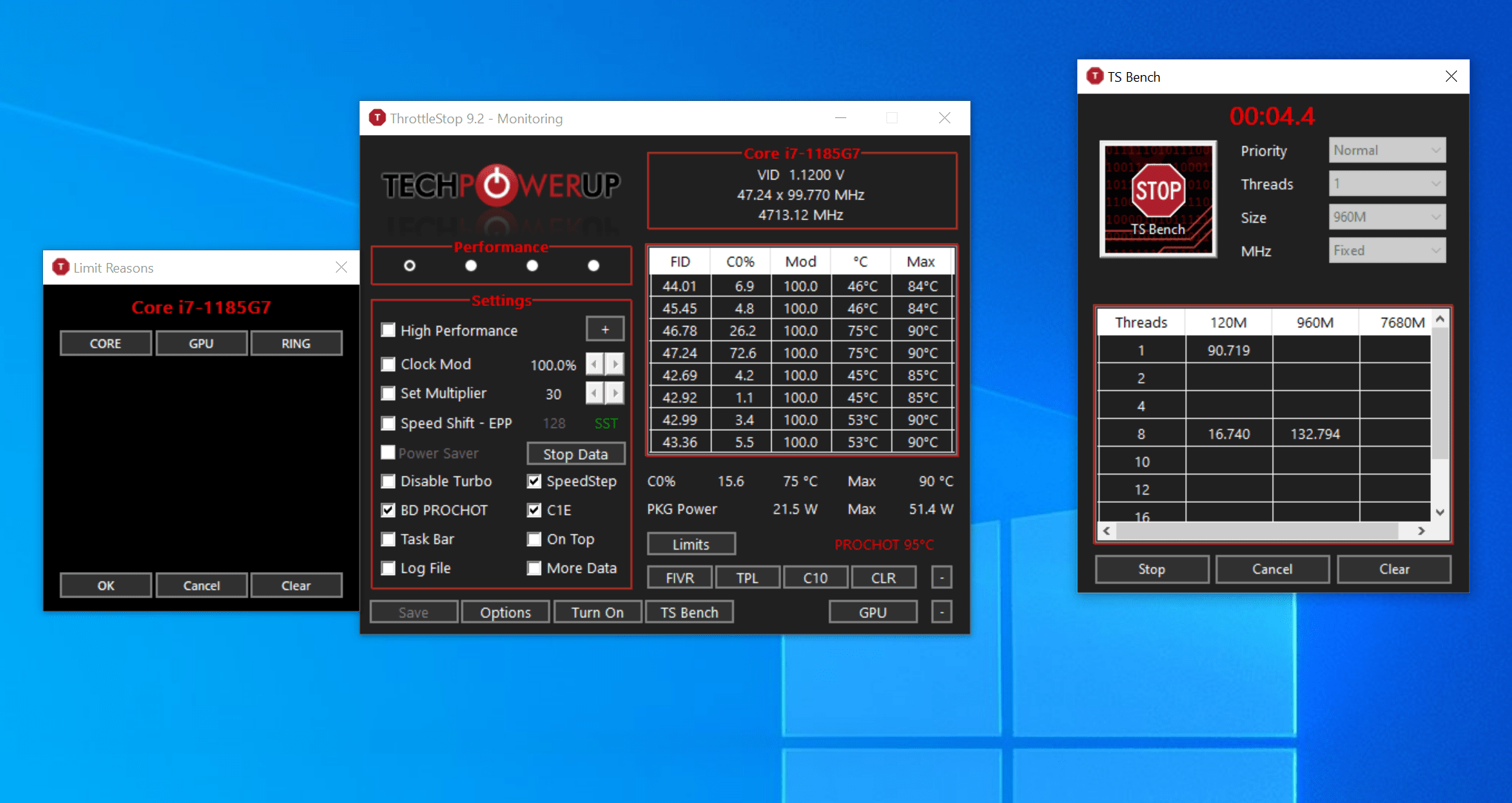The height and width of the screenshot is (803, 1512).
Task: Click the plus button beside High Performance
Action: tap(605, 328)
